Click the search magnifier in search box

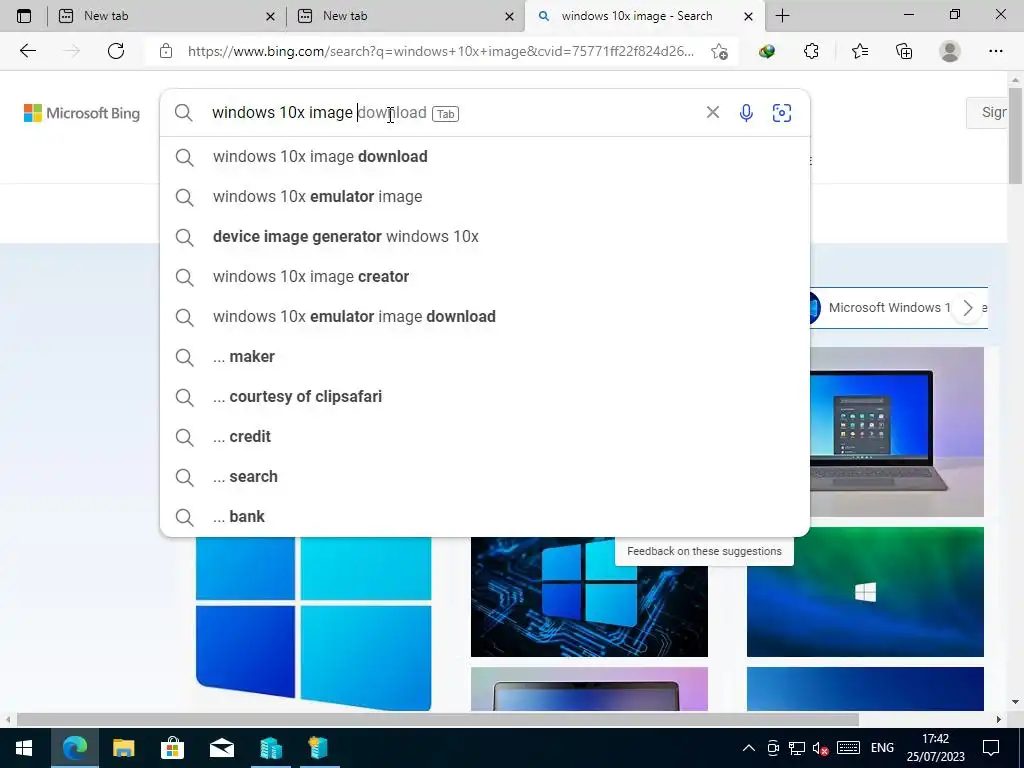184,113
